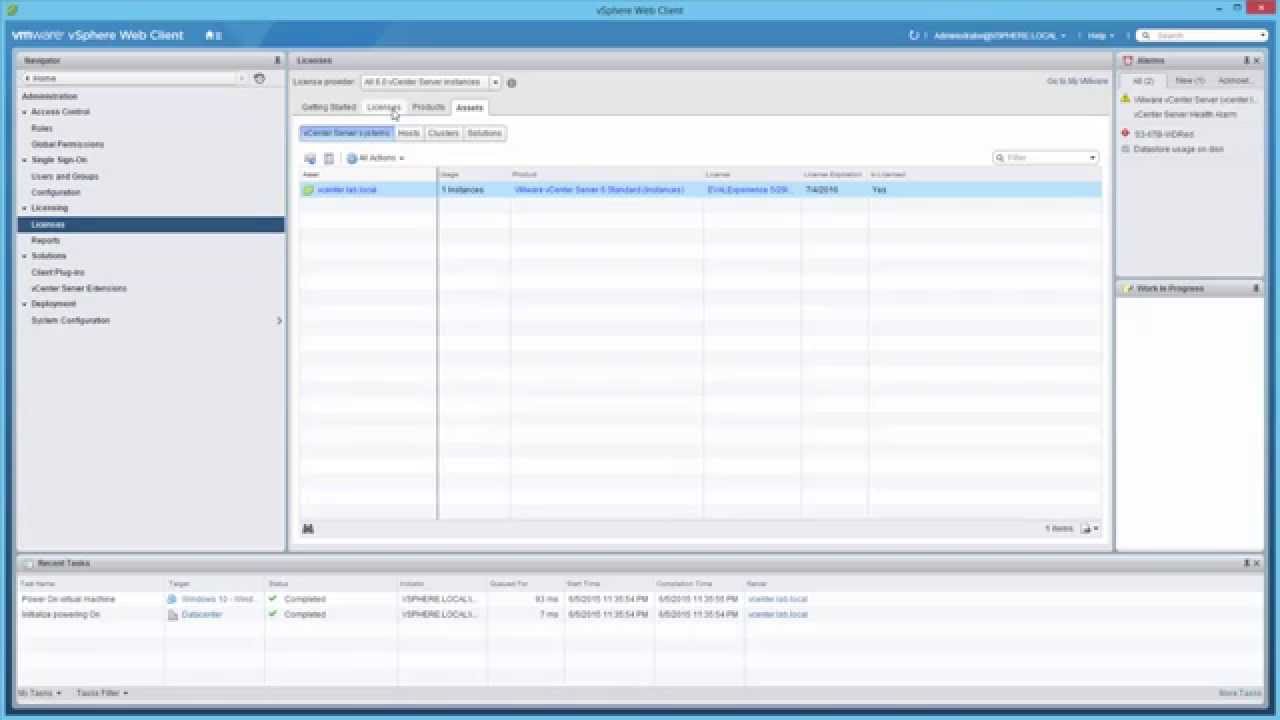Pin the Work In Progress panel
The image size is (1280, 720).
[1256, 288]
